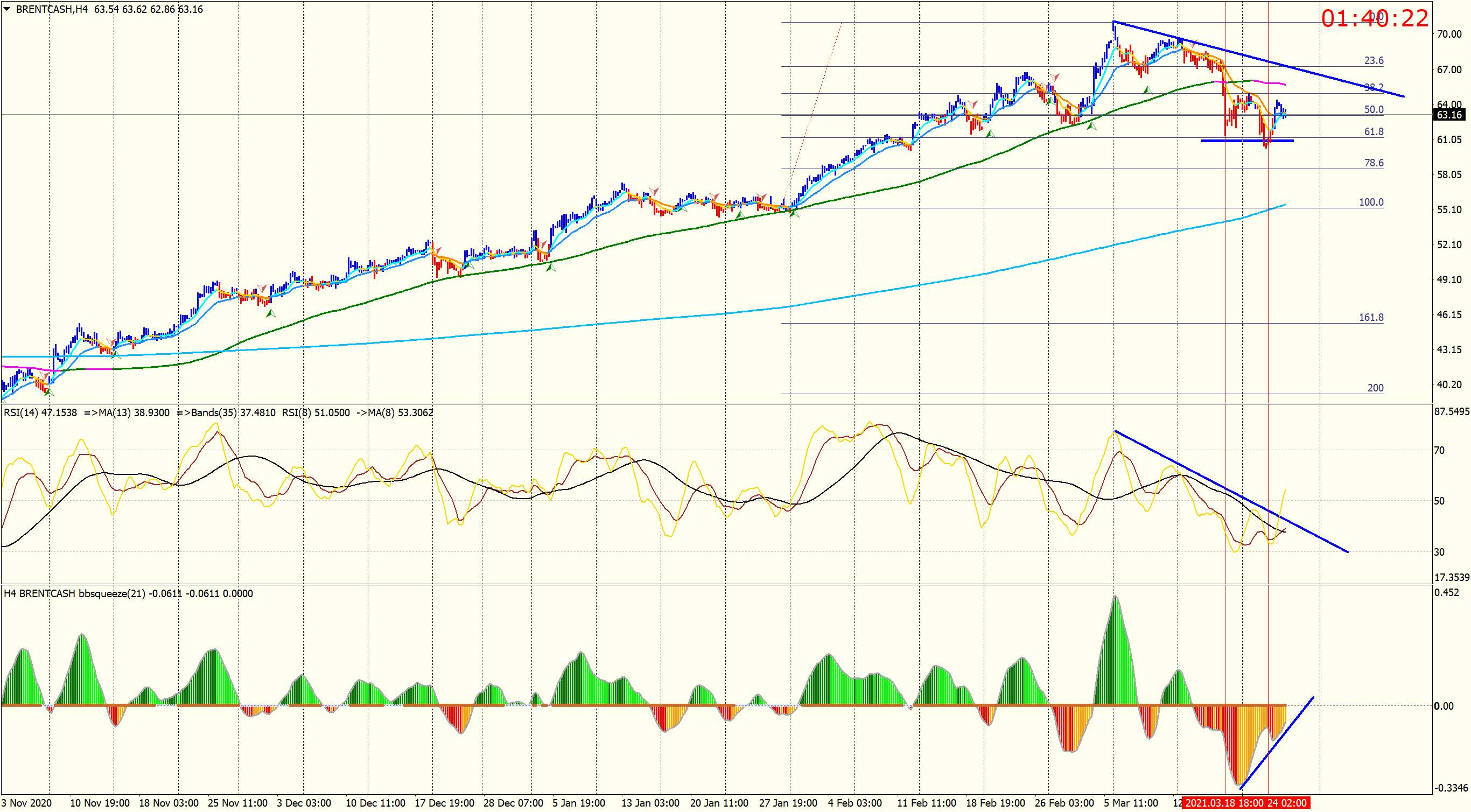Click the green up-arrow signal below late January candles

coord(794,214)
